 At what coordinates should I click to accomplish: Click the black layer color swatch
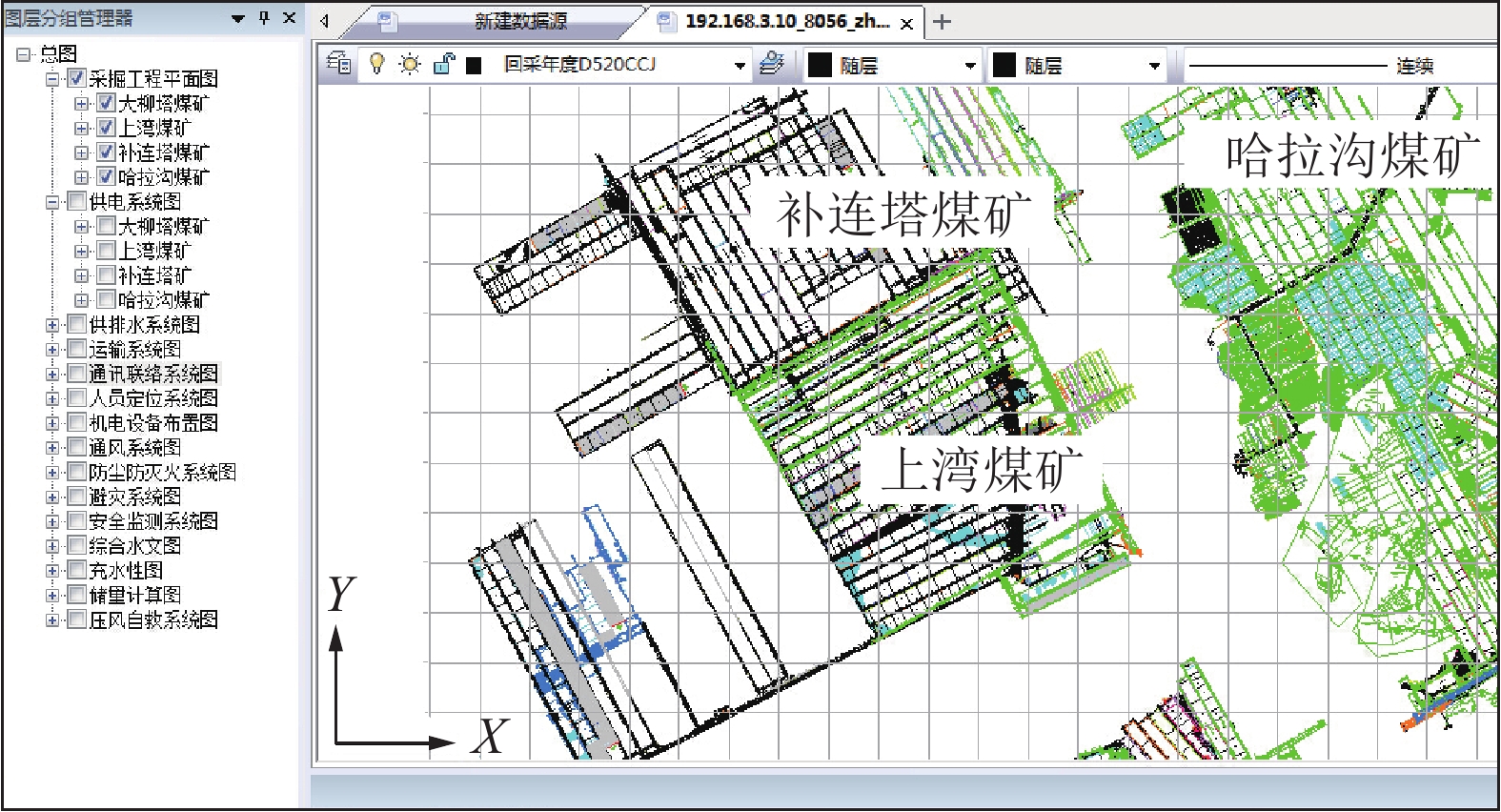(474, 65)
